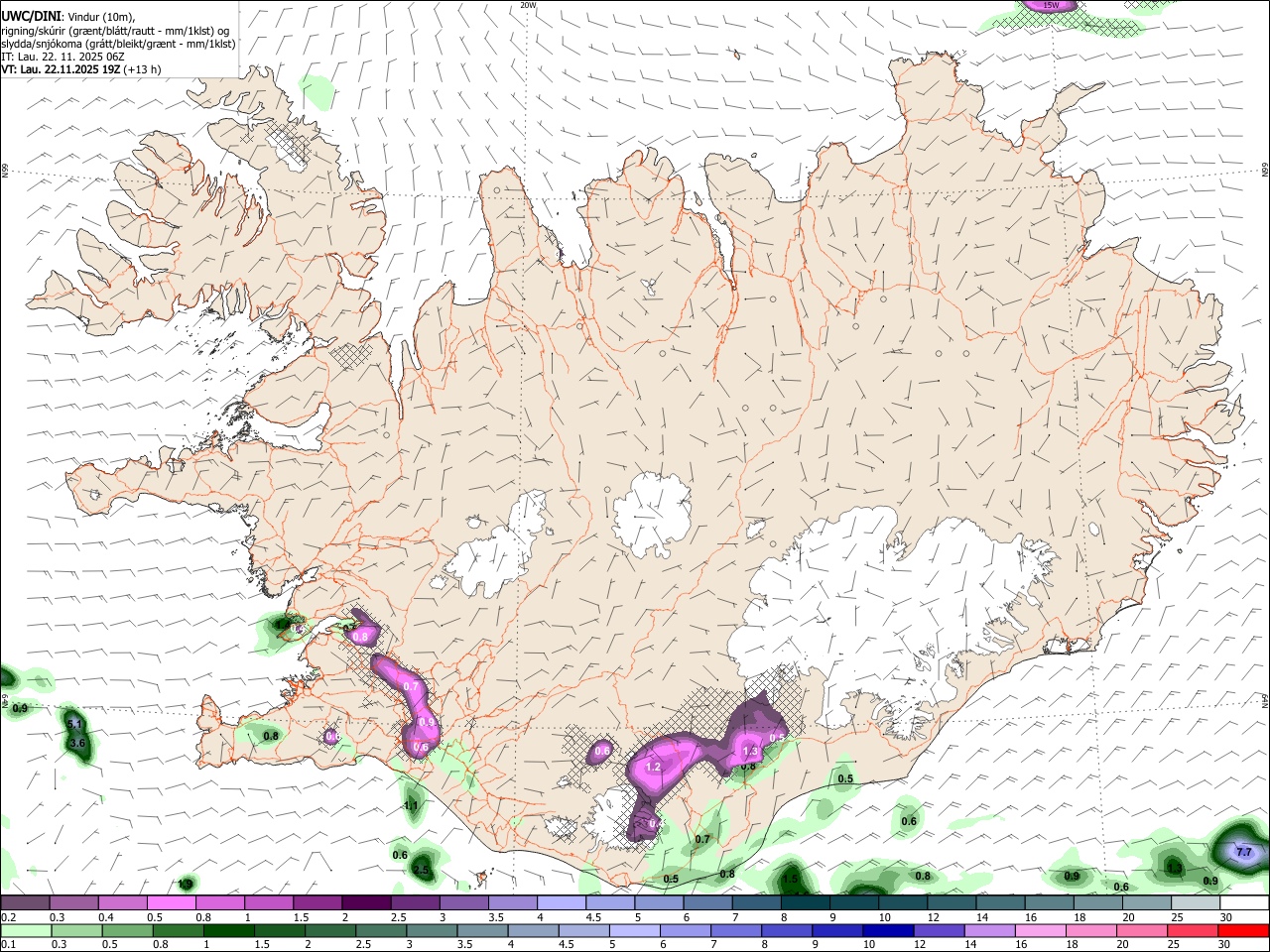Pick the white snow swatch after 30

1244,903
